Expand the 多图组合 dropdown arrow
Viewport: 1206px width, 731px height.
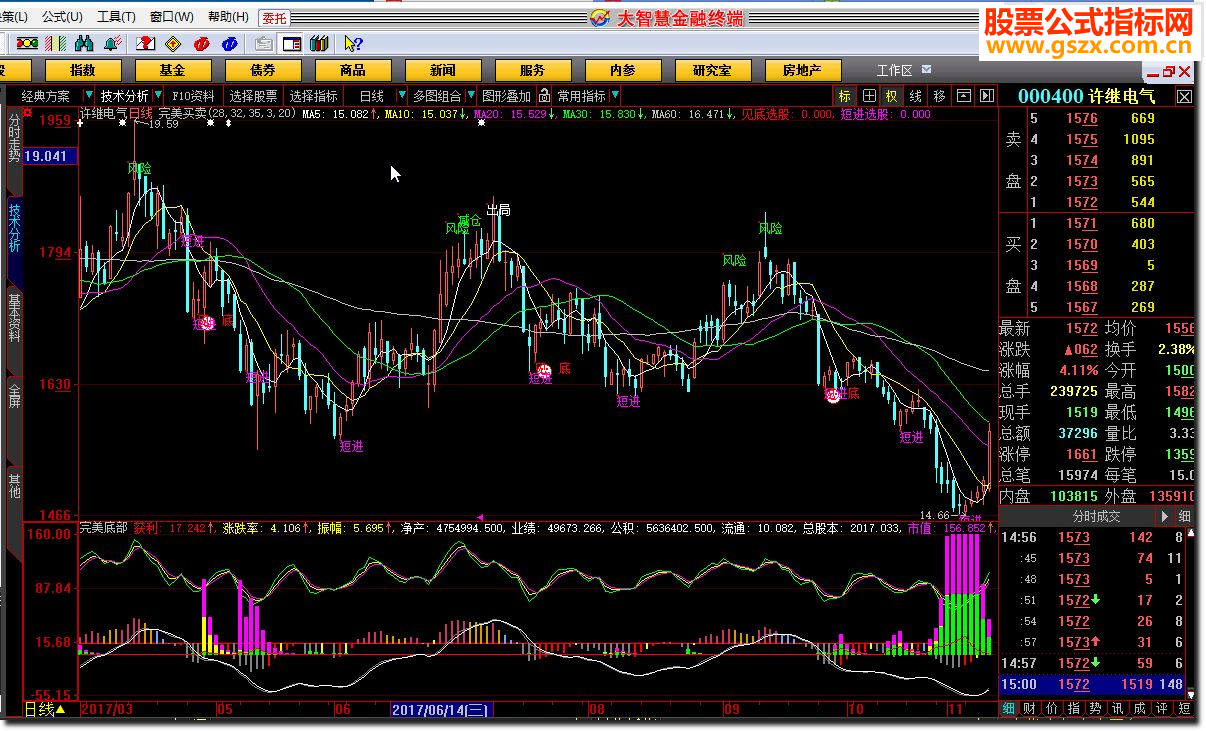(469, 96)
